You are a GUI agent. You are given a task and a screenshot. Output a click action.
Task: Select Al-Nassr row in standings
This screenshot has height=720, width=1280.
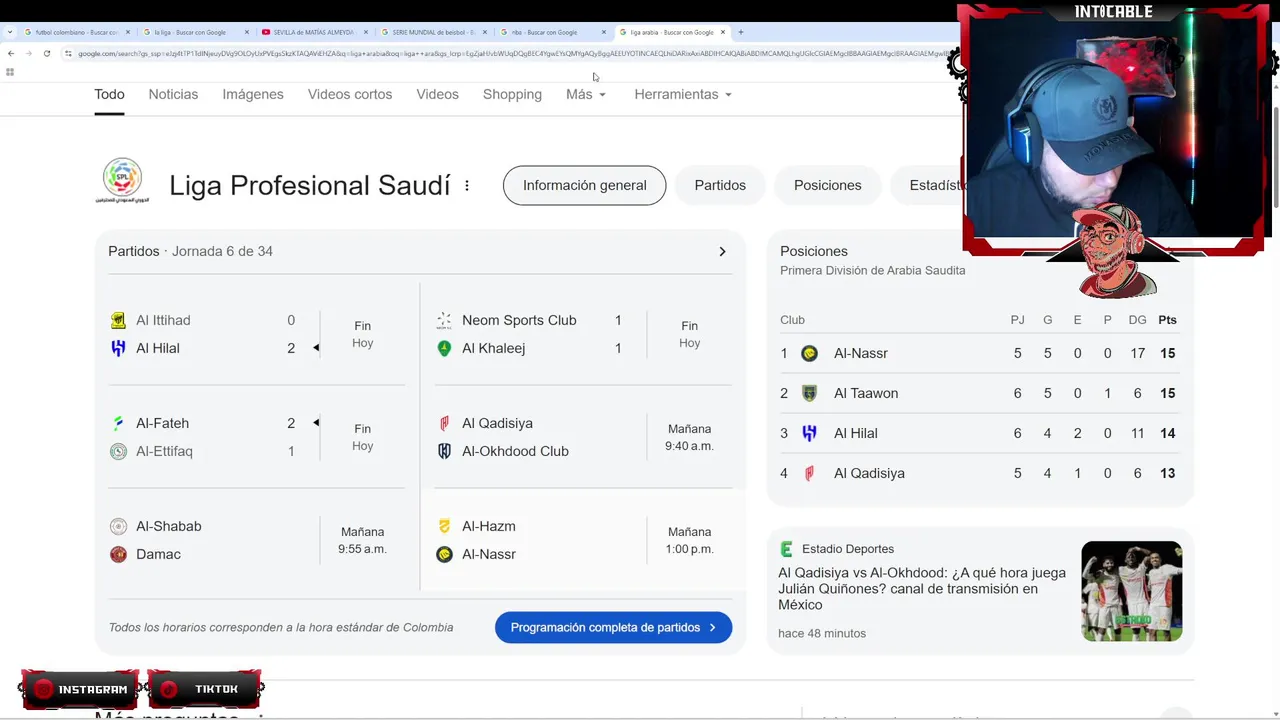click(x=979, y=353)
